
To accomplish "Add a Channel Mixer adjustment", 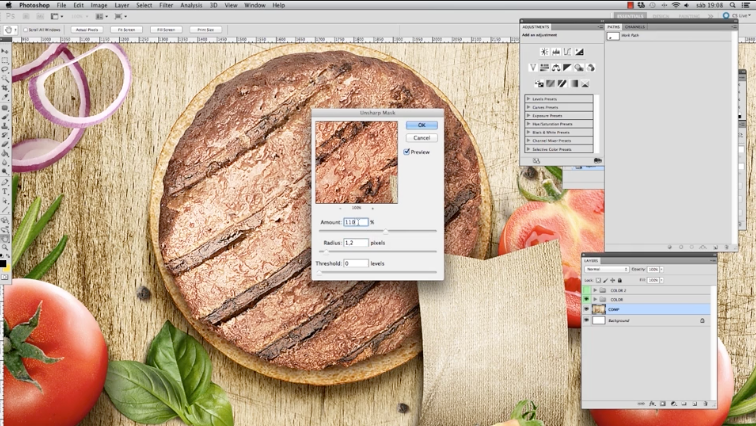I will [x=591, y=67].
